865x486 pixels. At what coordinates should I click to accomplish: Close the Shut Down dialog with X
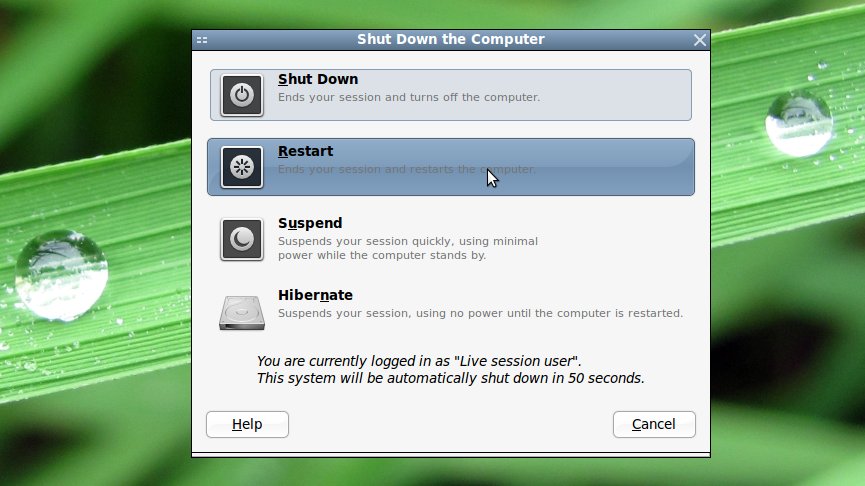[700, 40]
